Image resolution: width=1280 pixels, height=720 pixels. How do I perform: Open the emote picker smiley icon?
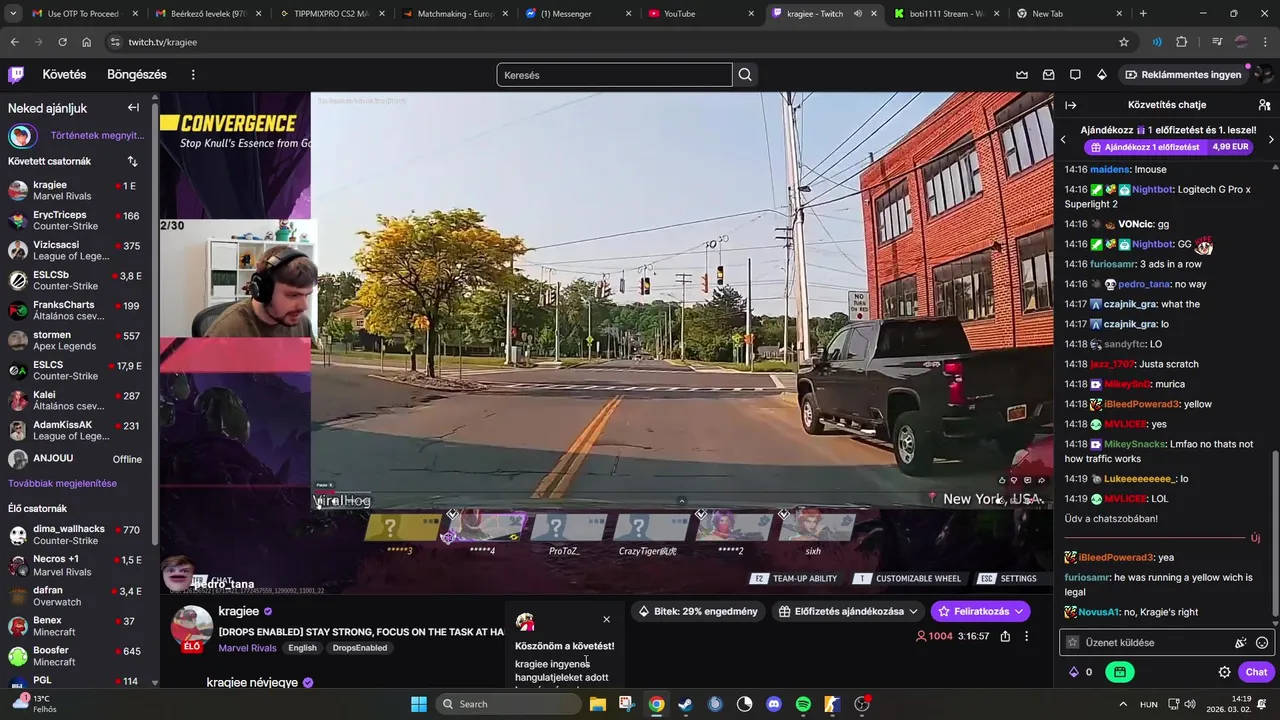(x=1262, y=643)
